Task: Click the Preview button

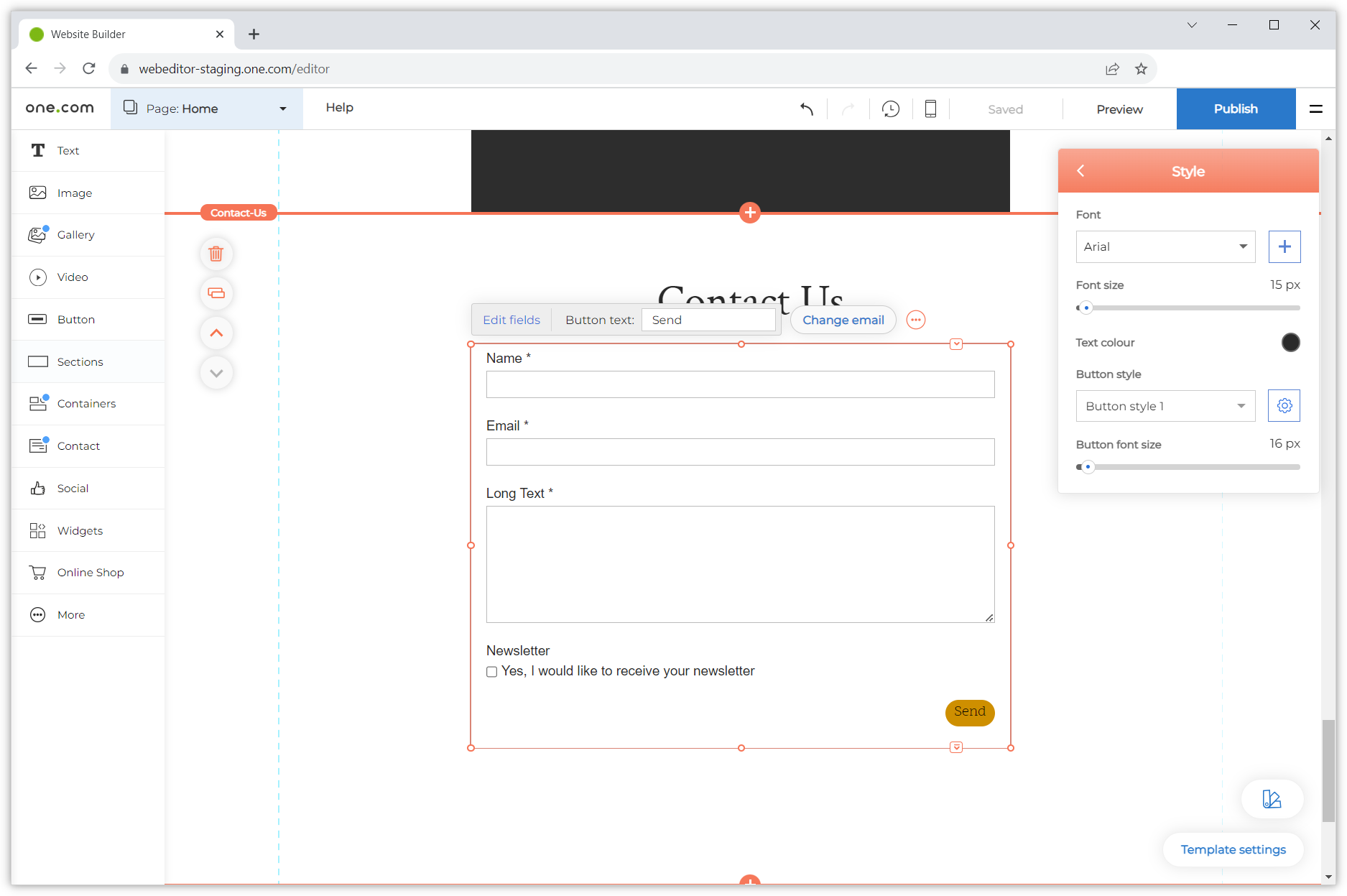Action: coord(1119,109)
